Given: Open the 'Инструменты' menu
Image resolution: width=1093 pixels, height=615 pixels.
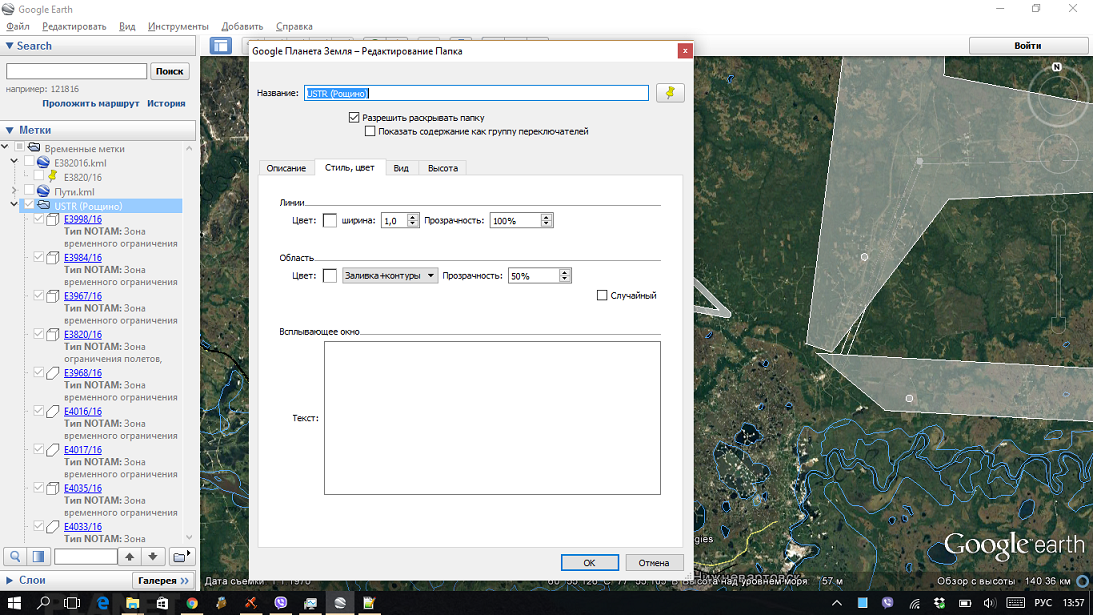Looking at the screenshot, I should pos(178,26).
